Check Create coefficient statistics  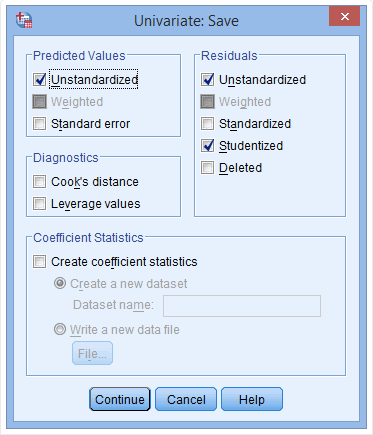40,261
